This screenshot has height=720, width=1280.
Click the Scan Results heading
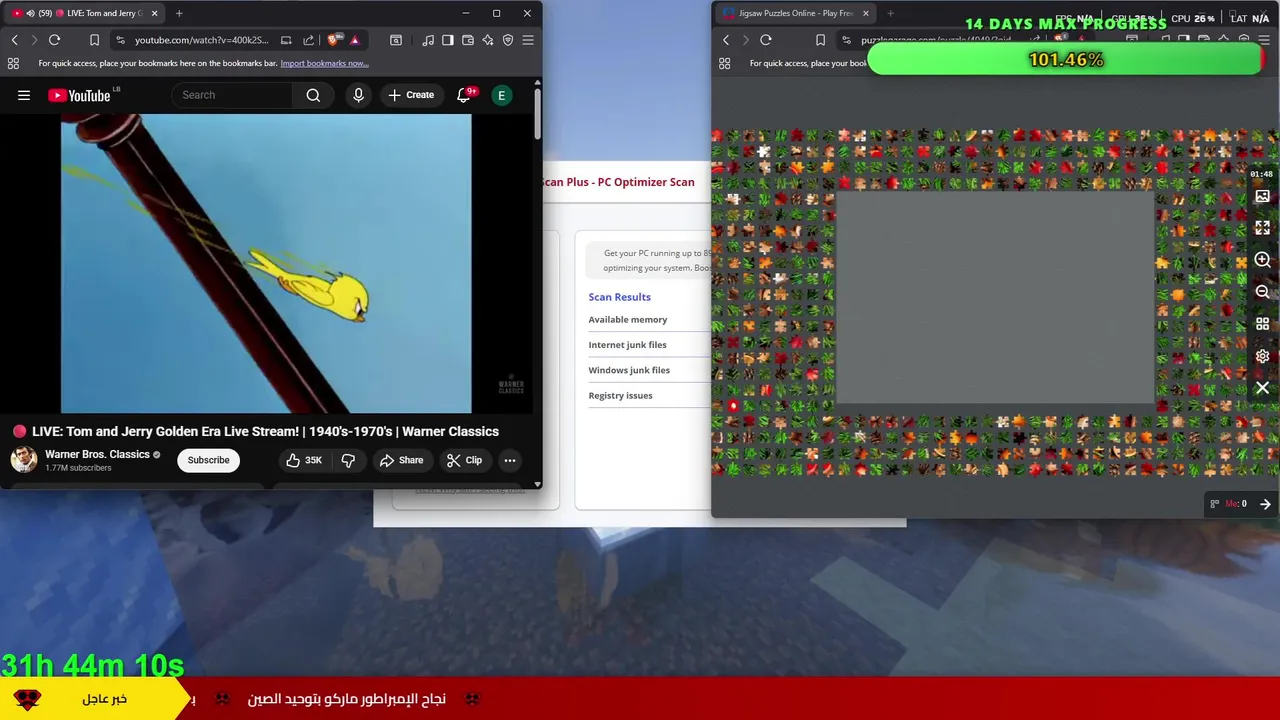(x=619, y=297)
